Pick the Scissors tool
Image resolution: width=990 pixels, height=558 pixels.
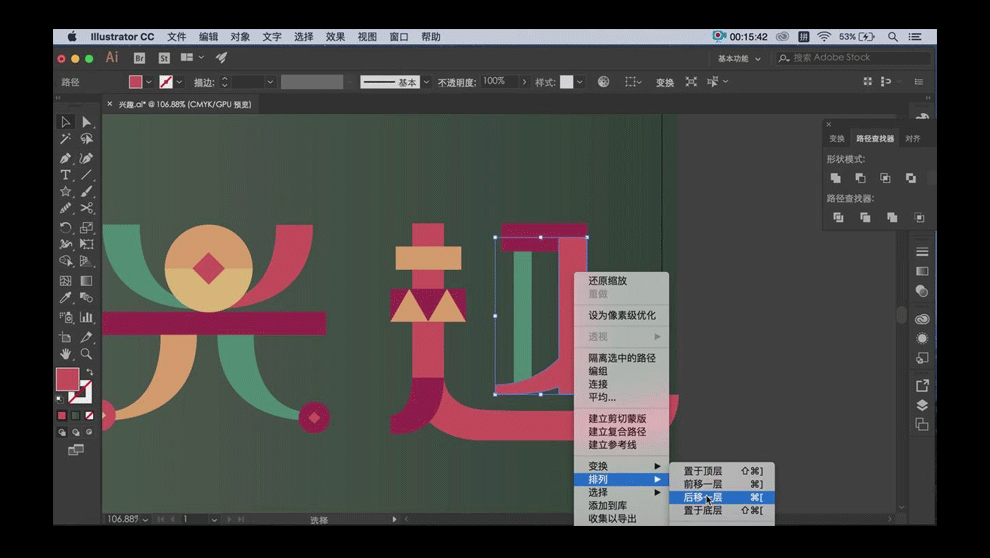pyautogui.click(x=87, y=208)
